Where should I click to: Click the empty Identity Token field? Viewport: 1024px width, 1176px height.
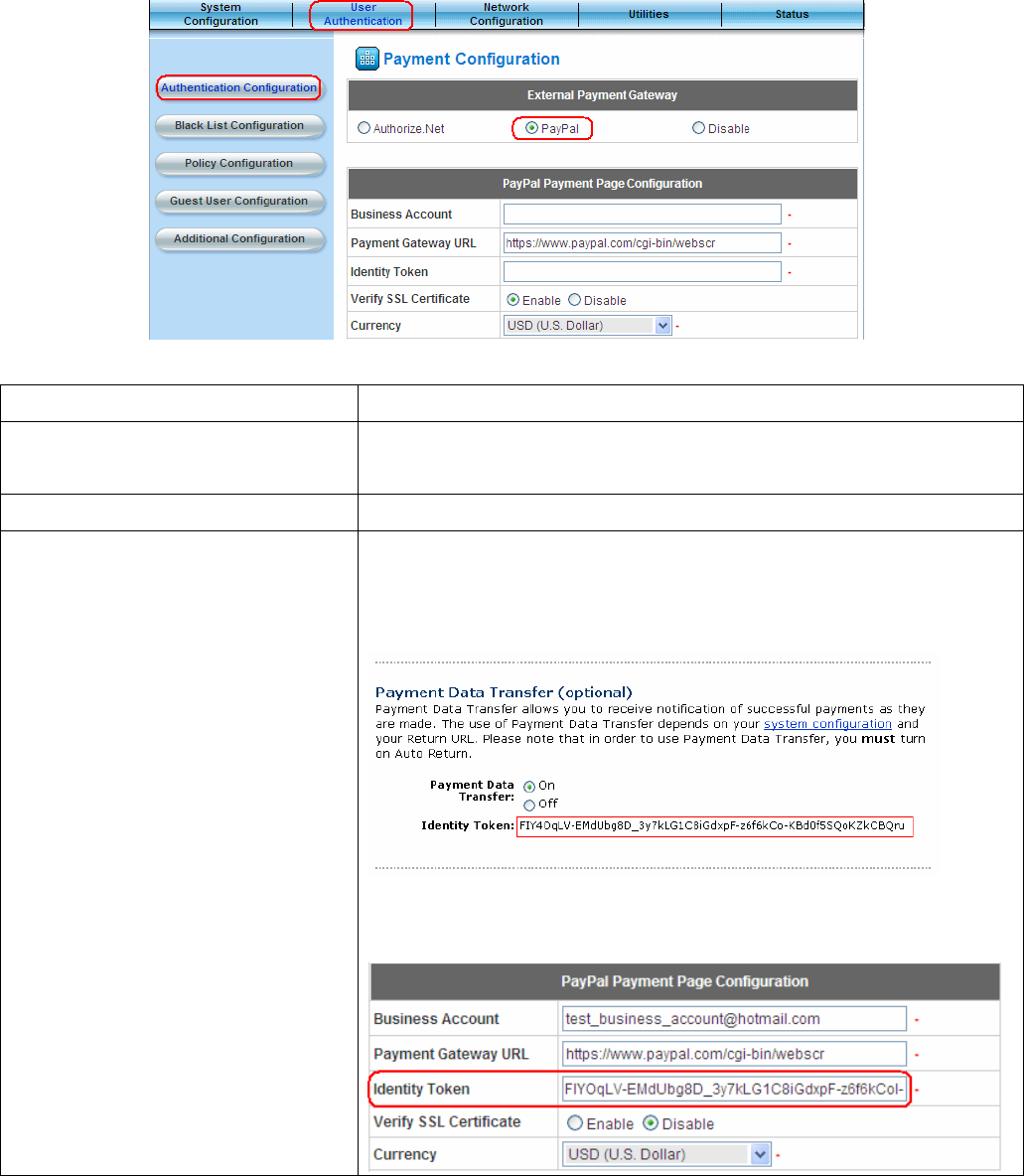pyautogui.click(x=643, y=271)
